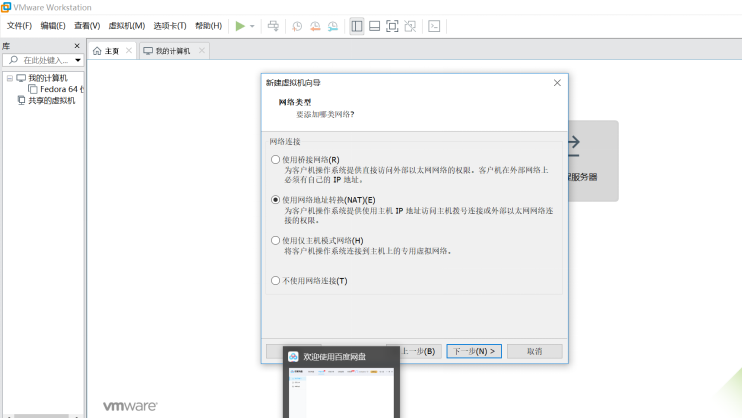Open the 文件(F) menu
Screen dimensions: 743x418
coord(19,26)
